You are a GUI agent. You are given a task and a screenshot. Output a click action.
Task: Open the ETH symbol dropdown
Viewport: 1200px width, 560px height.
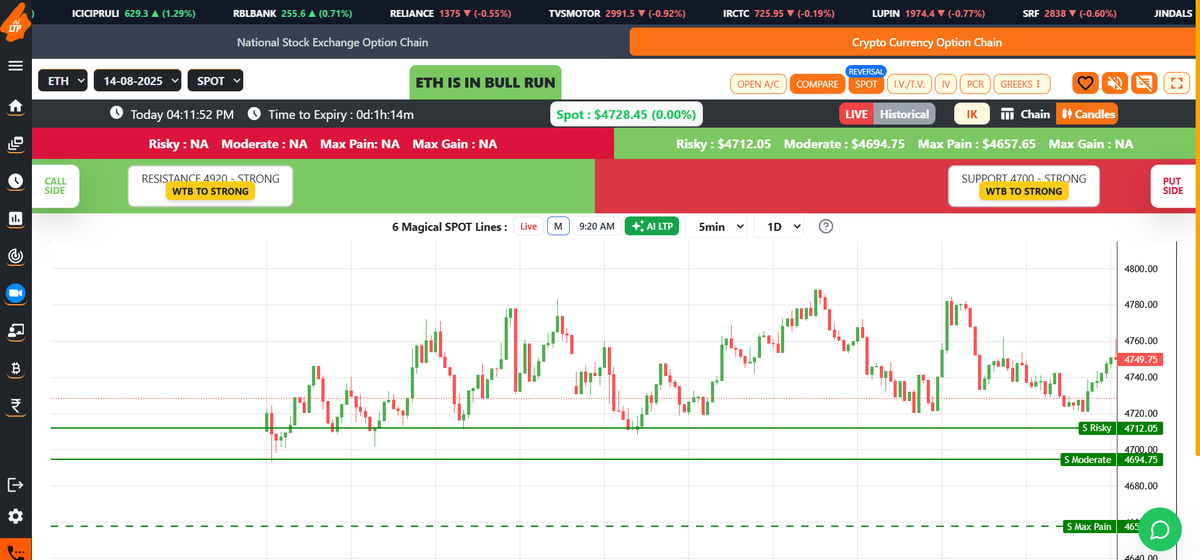(x=63, y=81)
